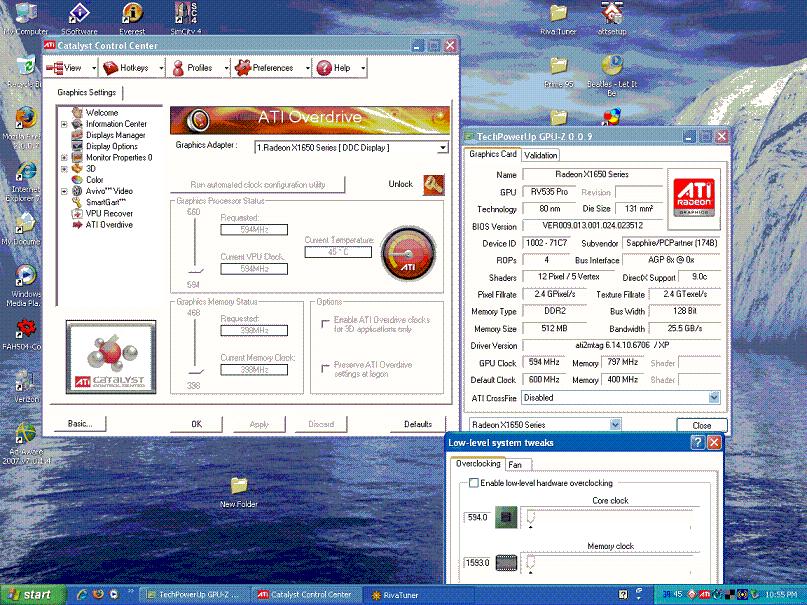Image resolution: width=807 pixels, height=605 pixels.
Task: Open the Hotkeys toolbar menu
Action: 126,68
